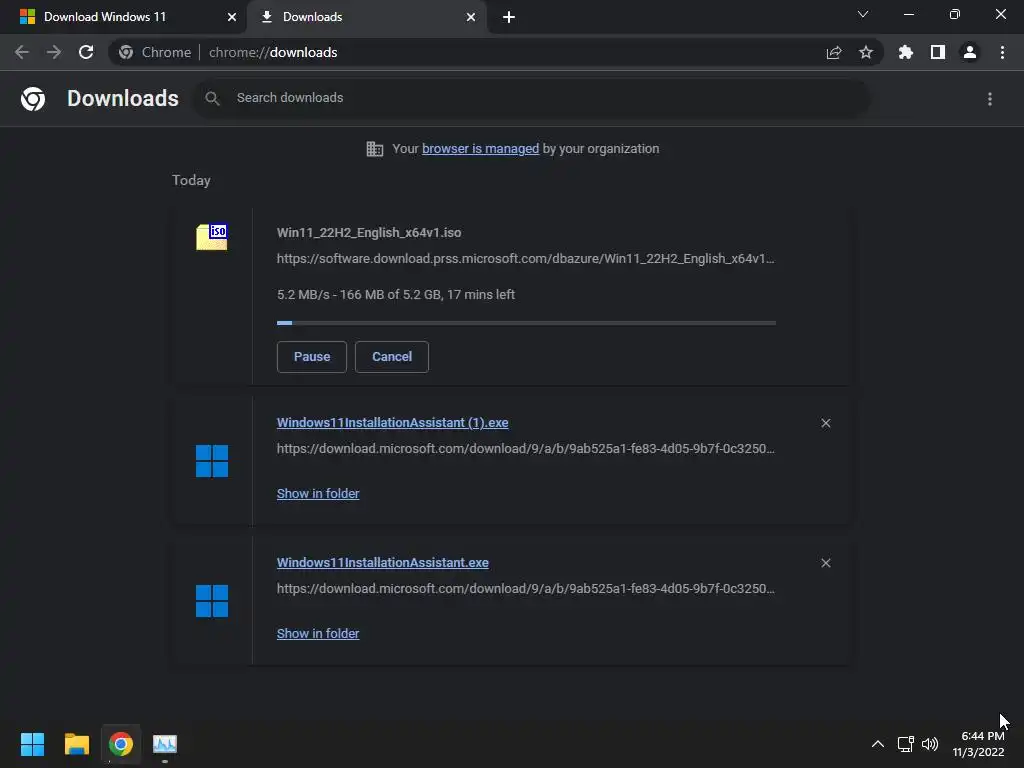
Task: Open Windows11InstallationAssistant (1).exe link
Action: coord(392,423)
